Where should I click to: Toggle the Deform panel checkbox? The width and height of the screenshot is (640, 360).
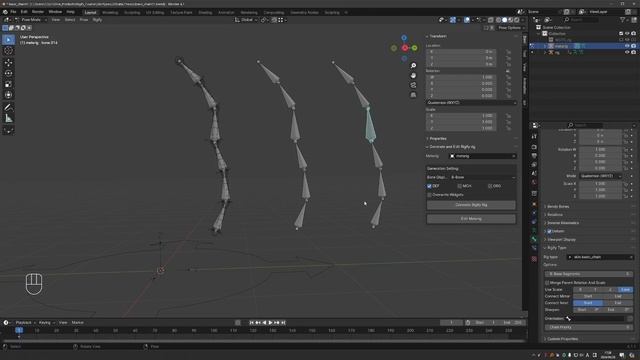tap(549, 231)
